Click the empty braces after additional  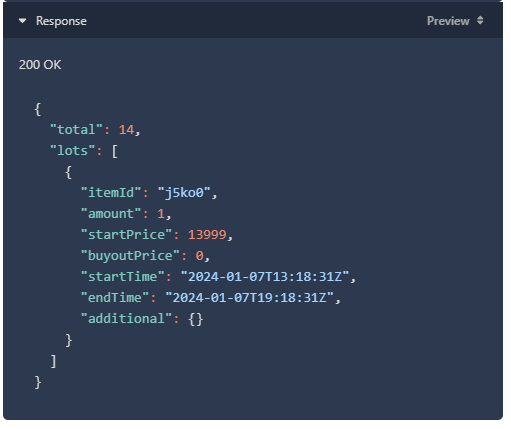[196, 319]
